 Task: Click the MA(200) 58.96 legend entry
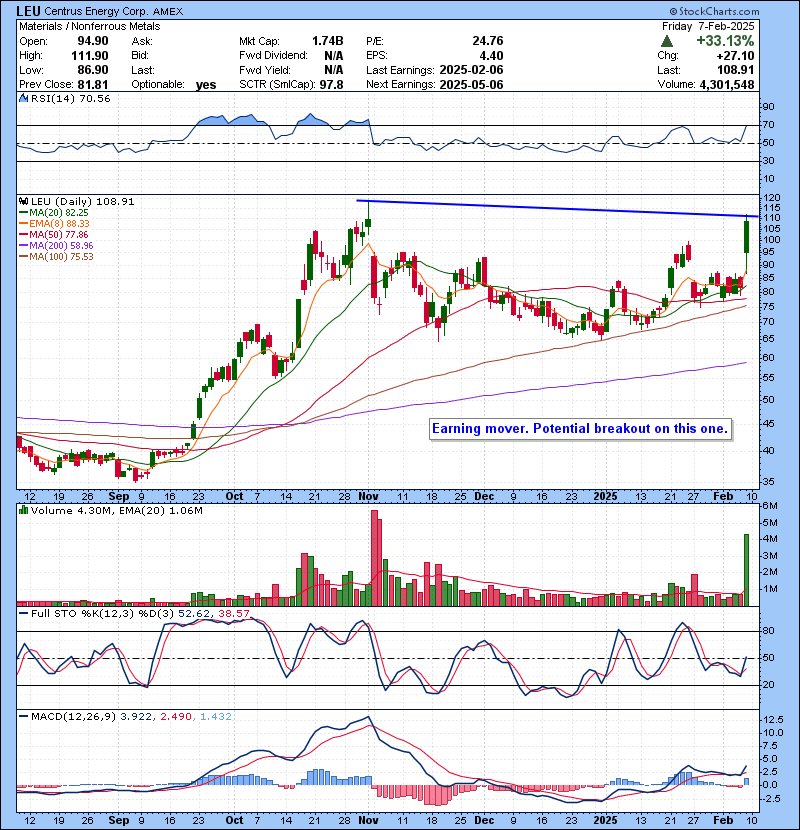[56, 246]
